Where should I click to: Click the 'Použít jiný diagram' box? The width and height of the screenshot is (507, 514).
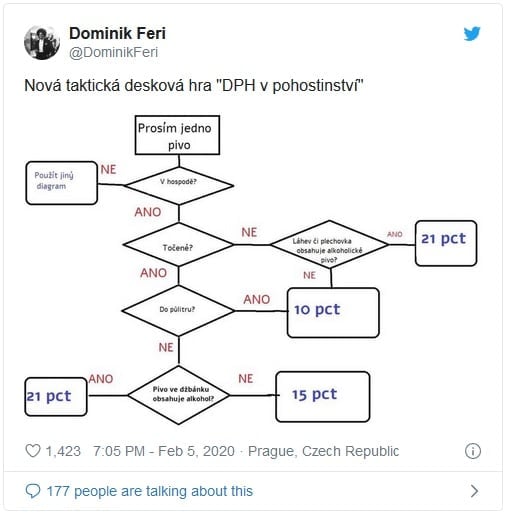pos(62,183)
